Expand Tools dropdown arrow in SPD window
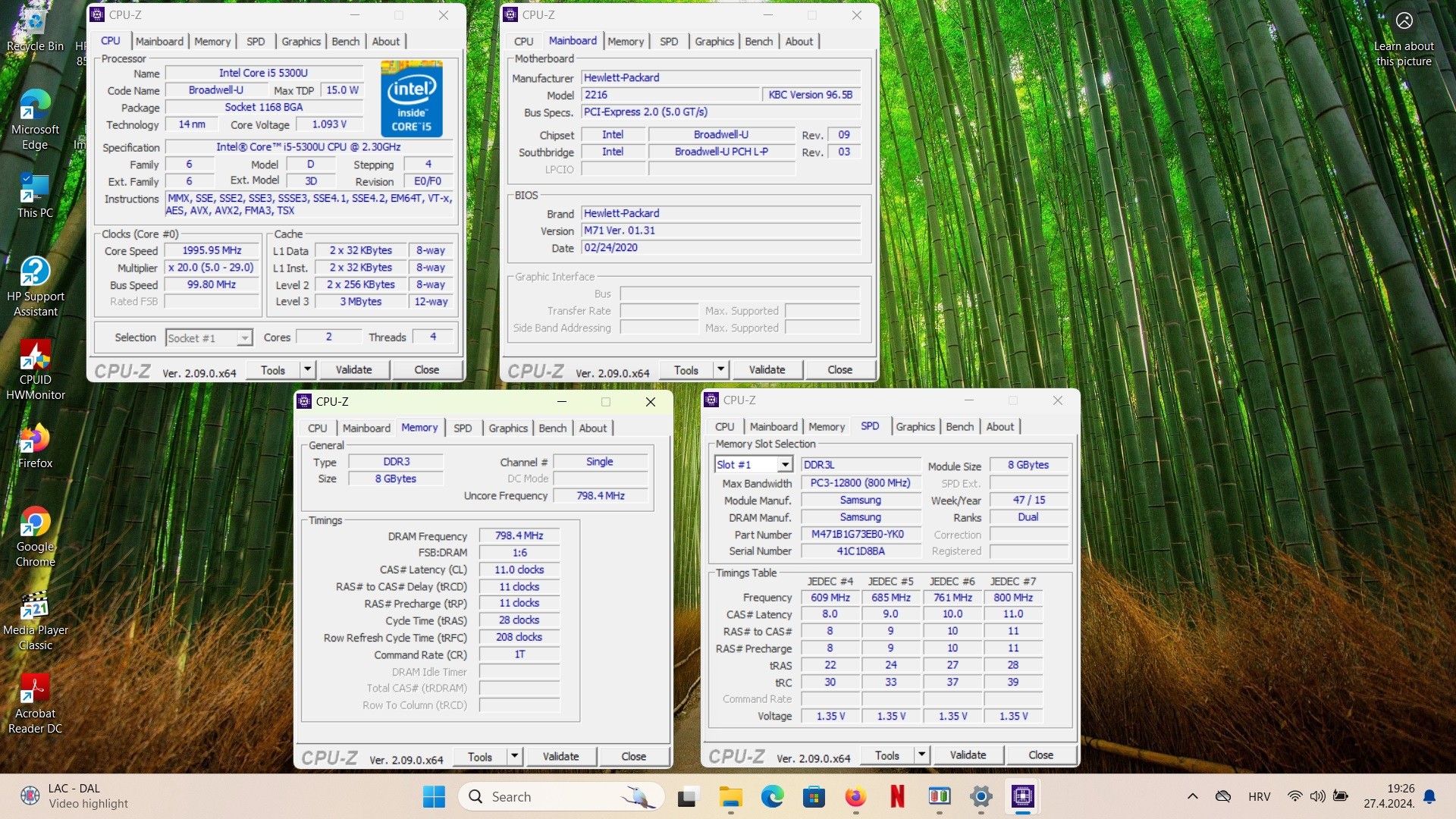This screenshot has height=819, width=1456. click(x=921, y=755)
